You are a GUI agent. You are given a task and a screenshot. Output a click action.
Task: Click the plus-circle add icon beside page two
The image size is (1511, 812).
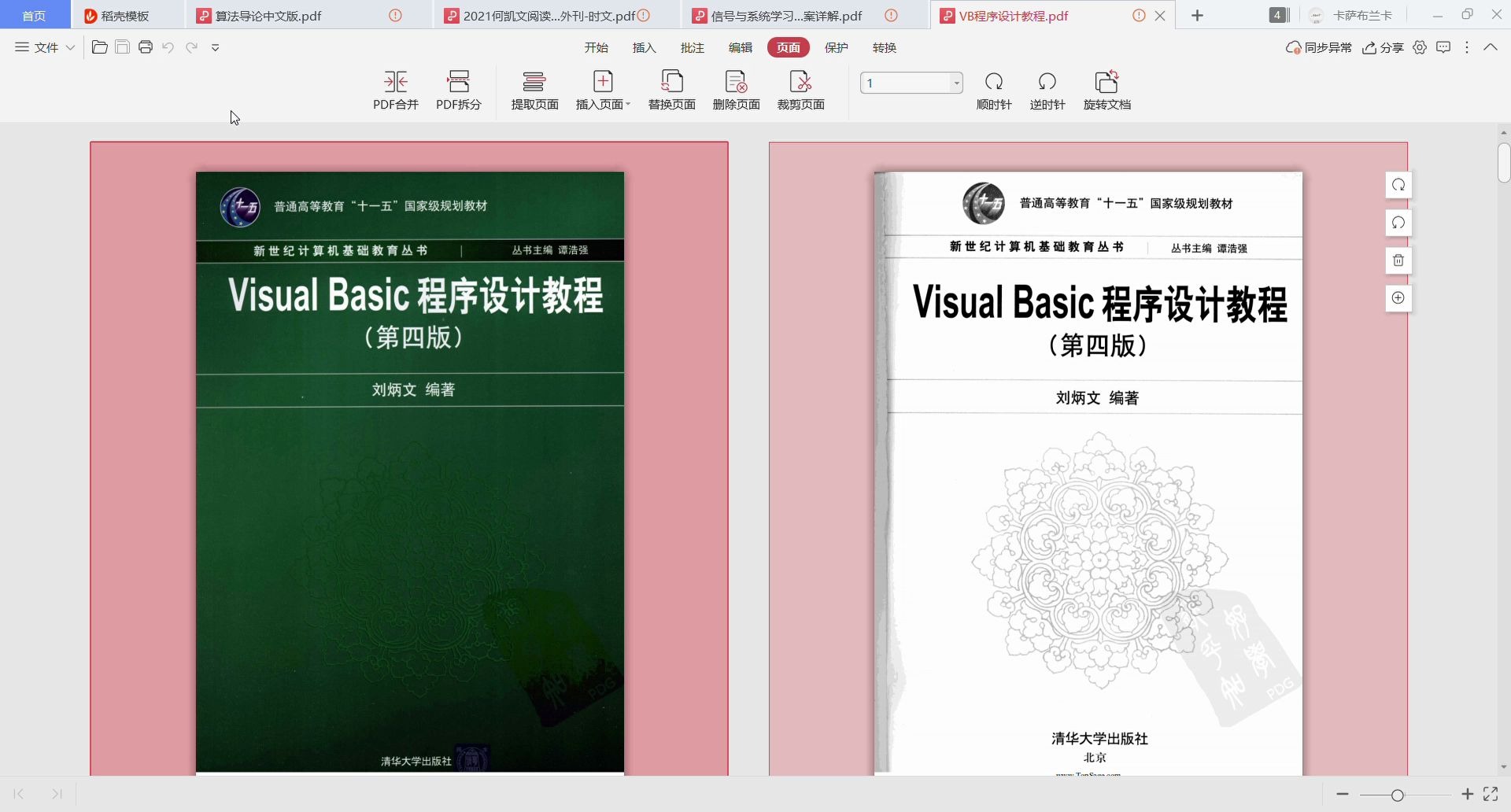click(1398, 298)
